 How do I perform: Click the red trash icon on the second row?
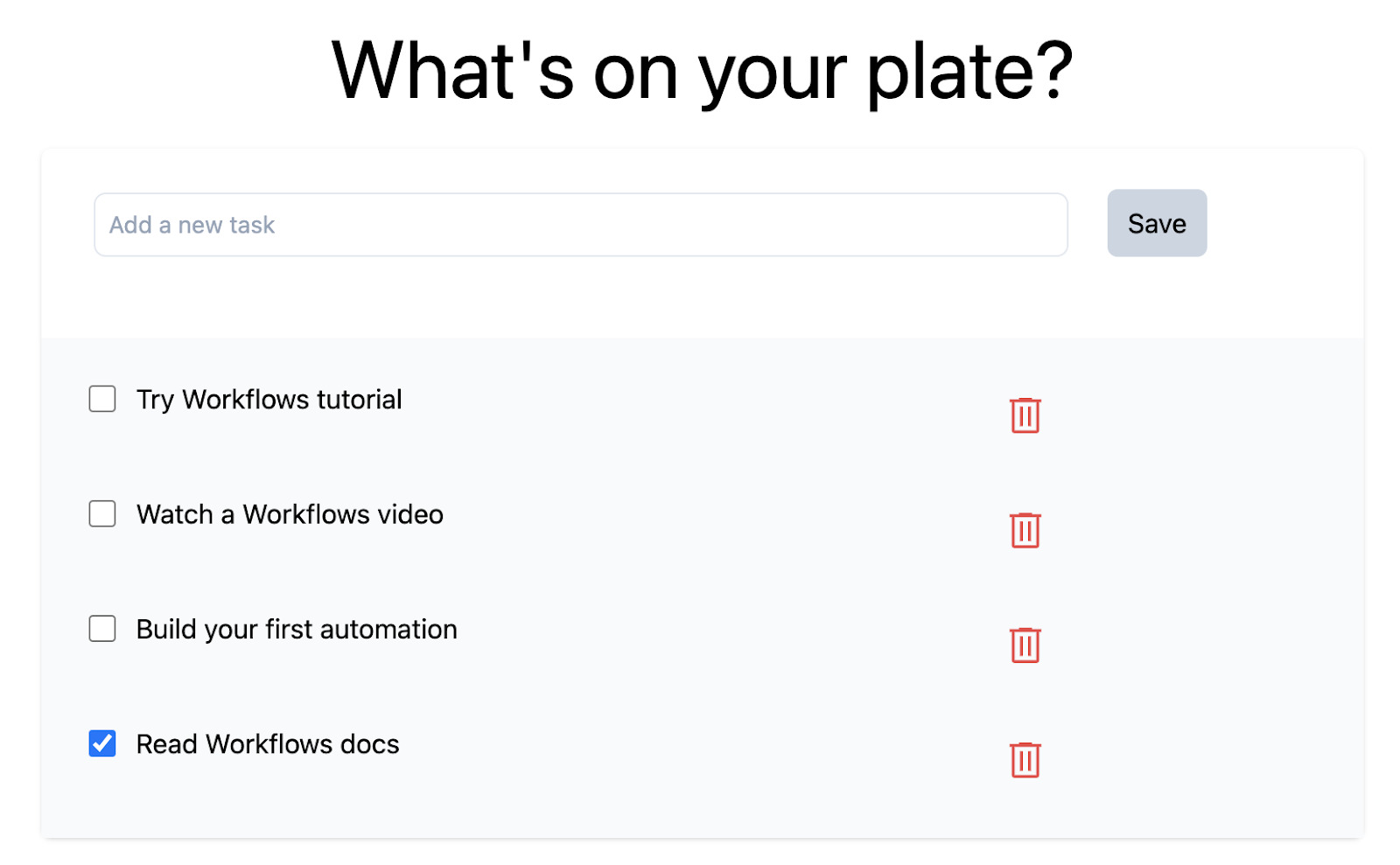(x=1025, y=530)
